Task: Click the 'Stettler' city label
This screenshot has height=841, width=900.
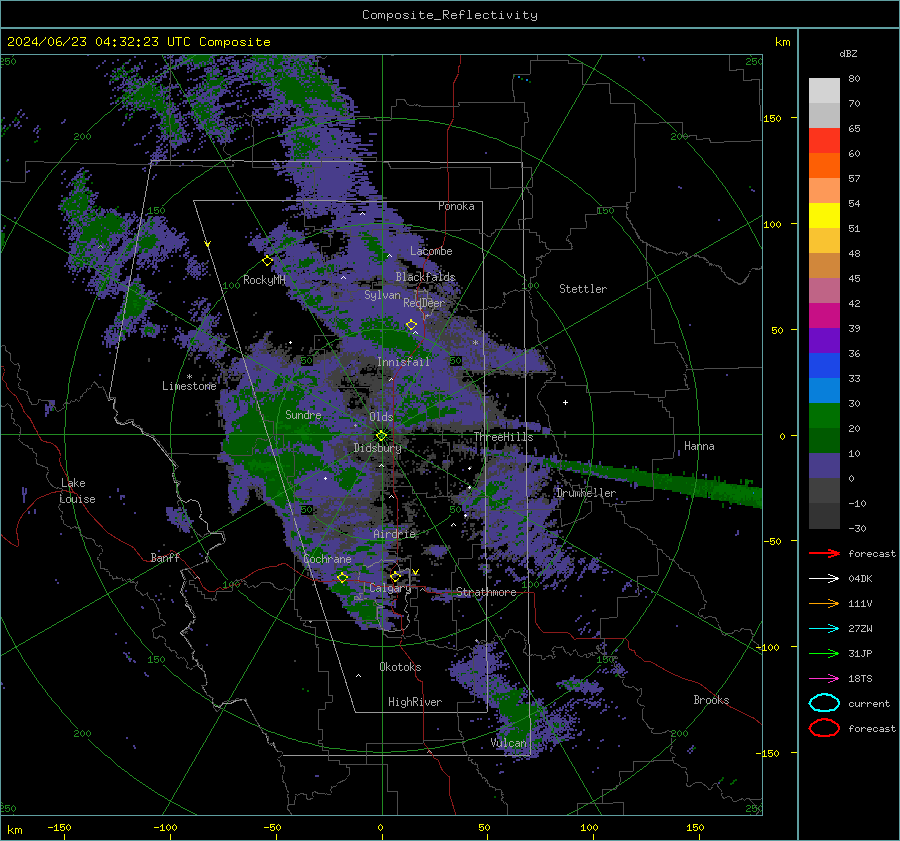Action: pyautogui.click(x=583, y=289)
